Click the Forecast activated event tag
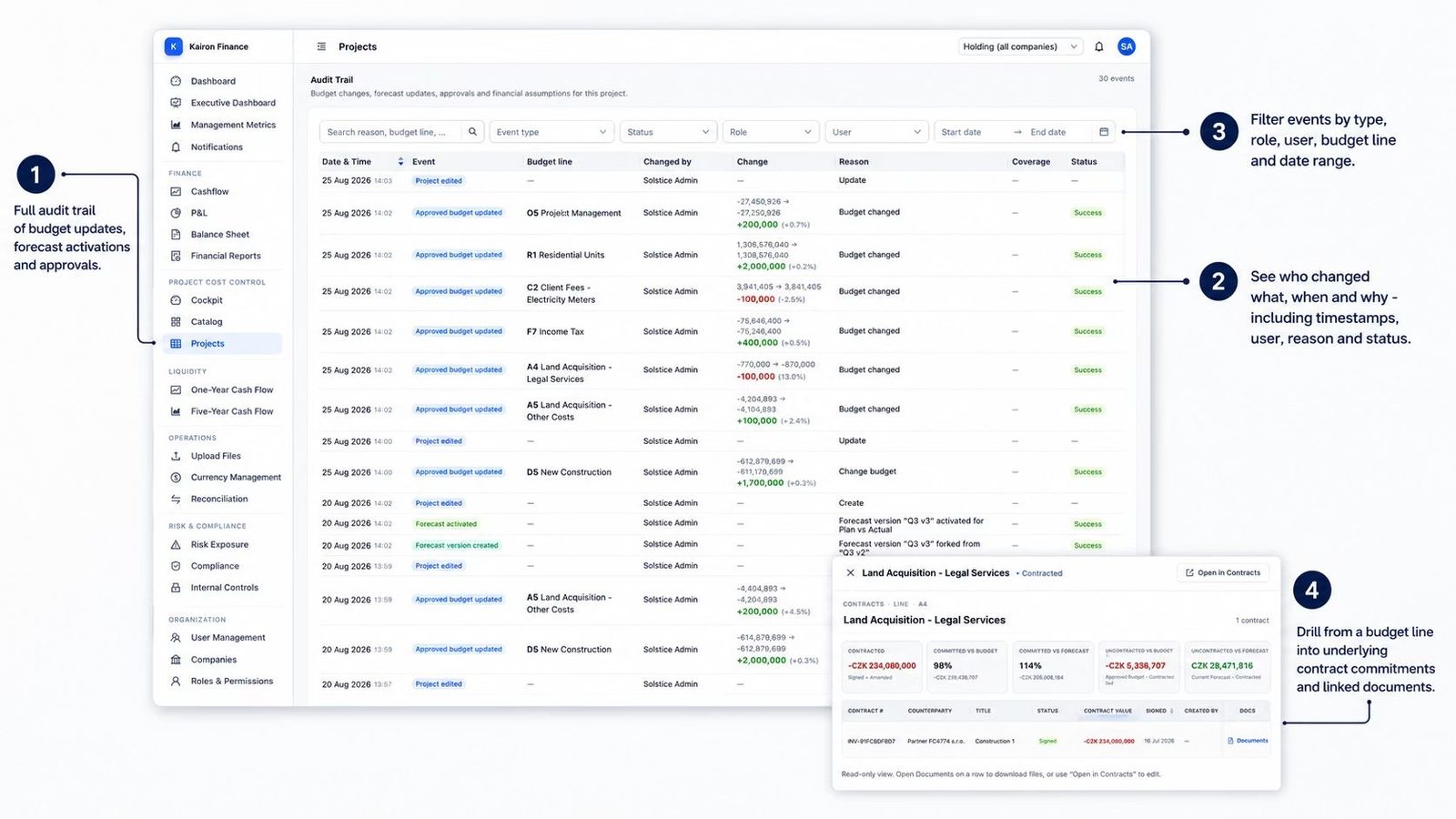This screenshot has width=1456, height=819. tap(446, 524)
